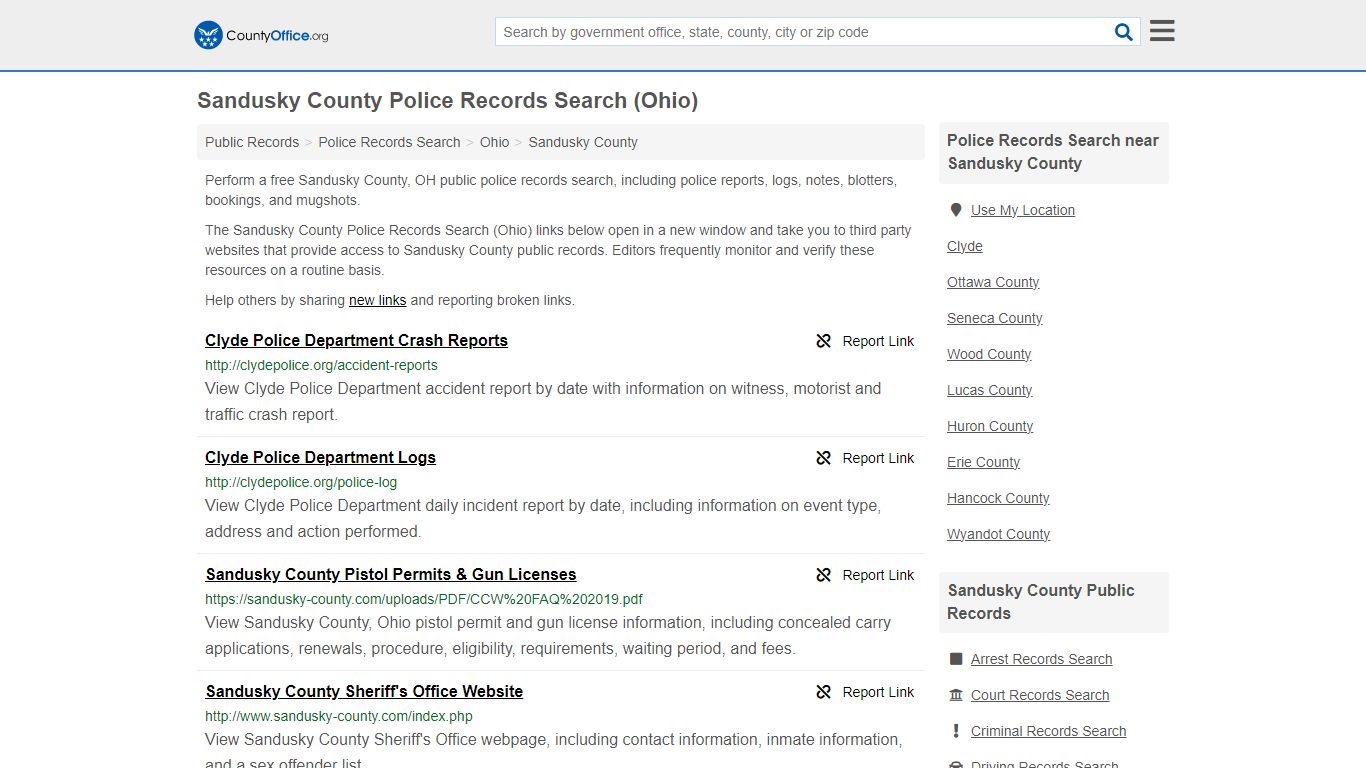Go to Seneca County
The height and width of the screenshot is (768, 1366).
coord(995,318)
